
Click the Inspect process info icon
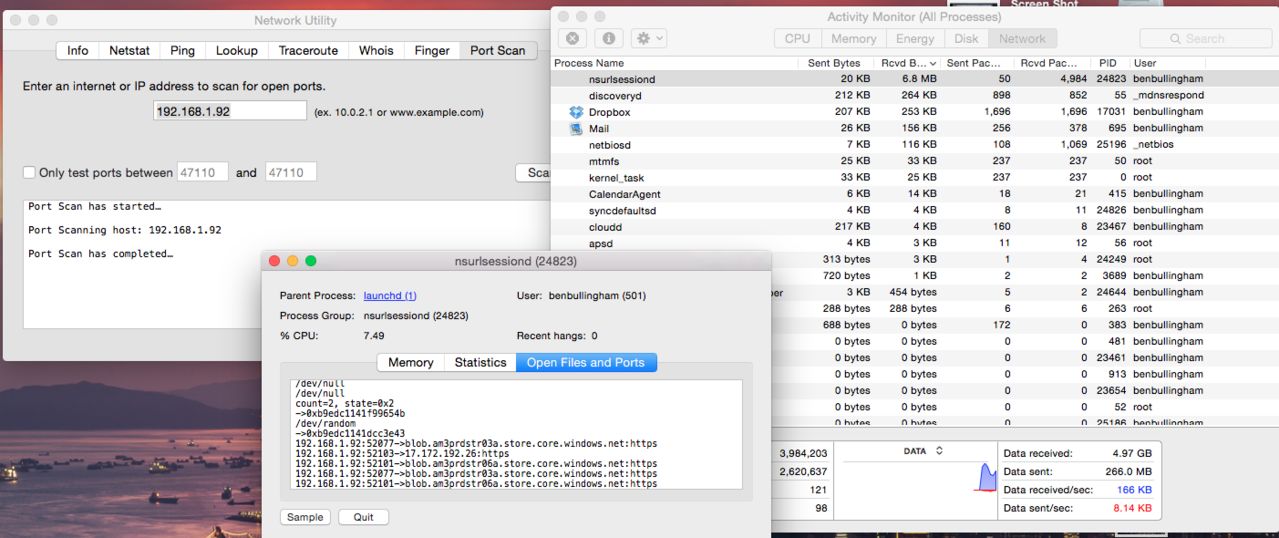click(x=609, y=38)
